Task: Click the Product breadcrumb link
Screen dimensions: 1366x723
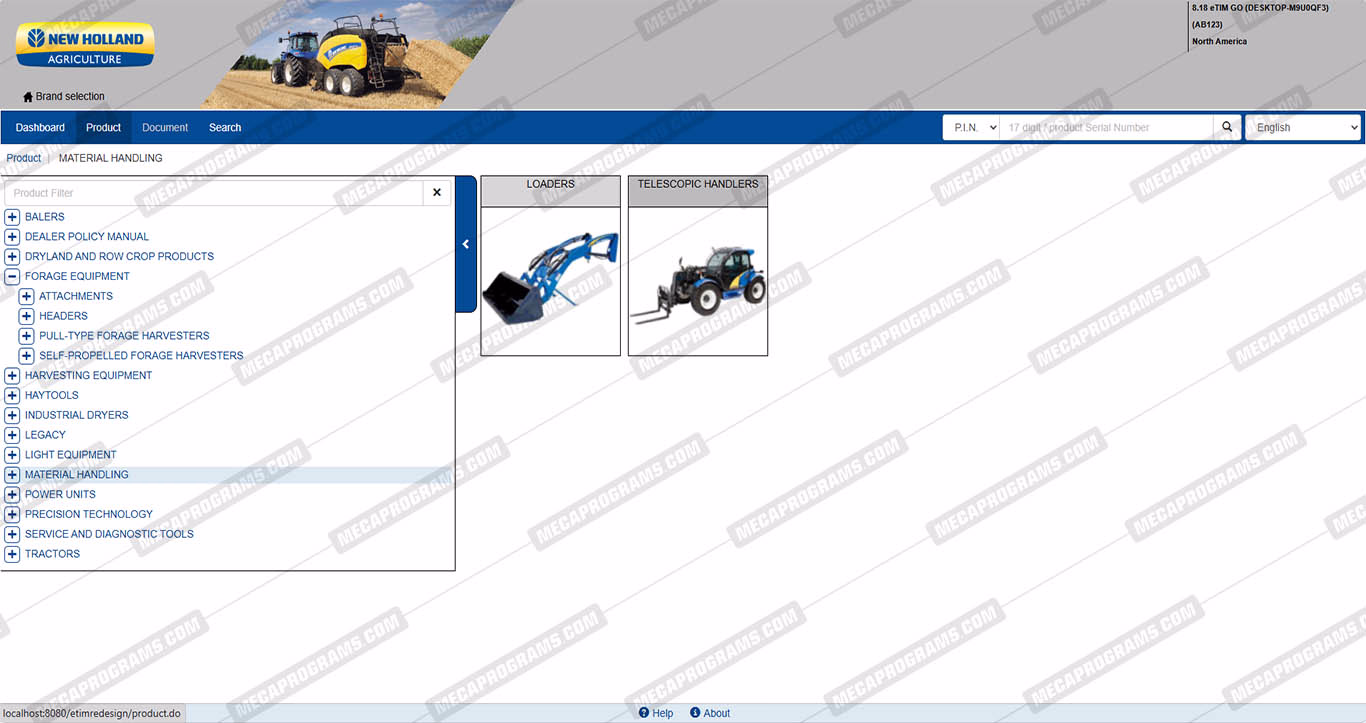Action: [24, 158]
